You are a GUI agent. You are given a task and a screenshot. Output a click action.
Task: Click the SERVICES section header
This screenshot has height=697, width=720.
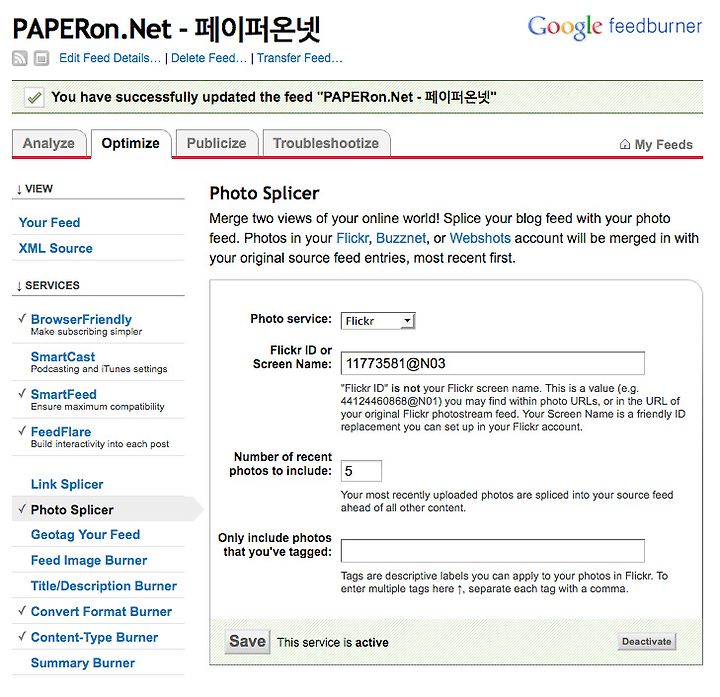(48, 286)
